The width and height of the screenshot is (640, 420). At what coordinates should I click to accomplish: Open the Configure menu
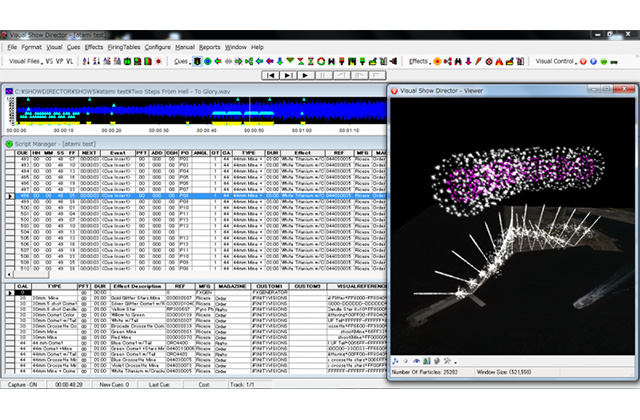pyautogui.click(x=158, y=47)
